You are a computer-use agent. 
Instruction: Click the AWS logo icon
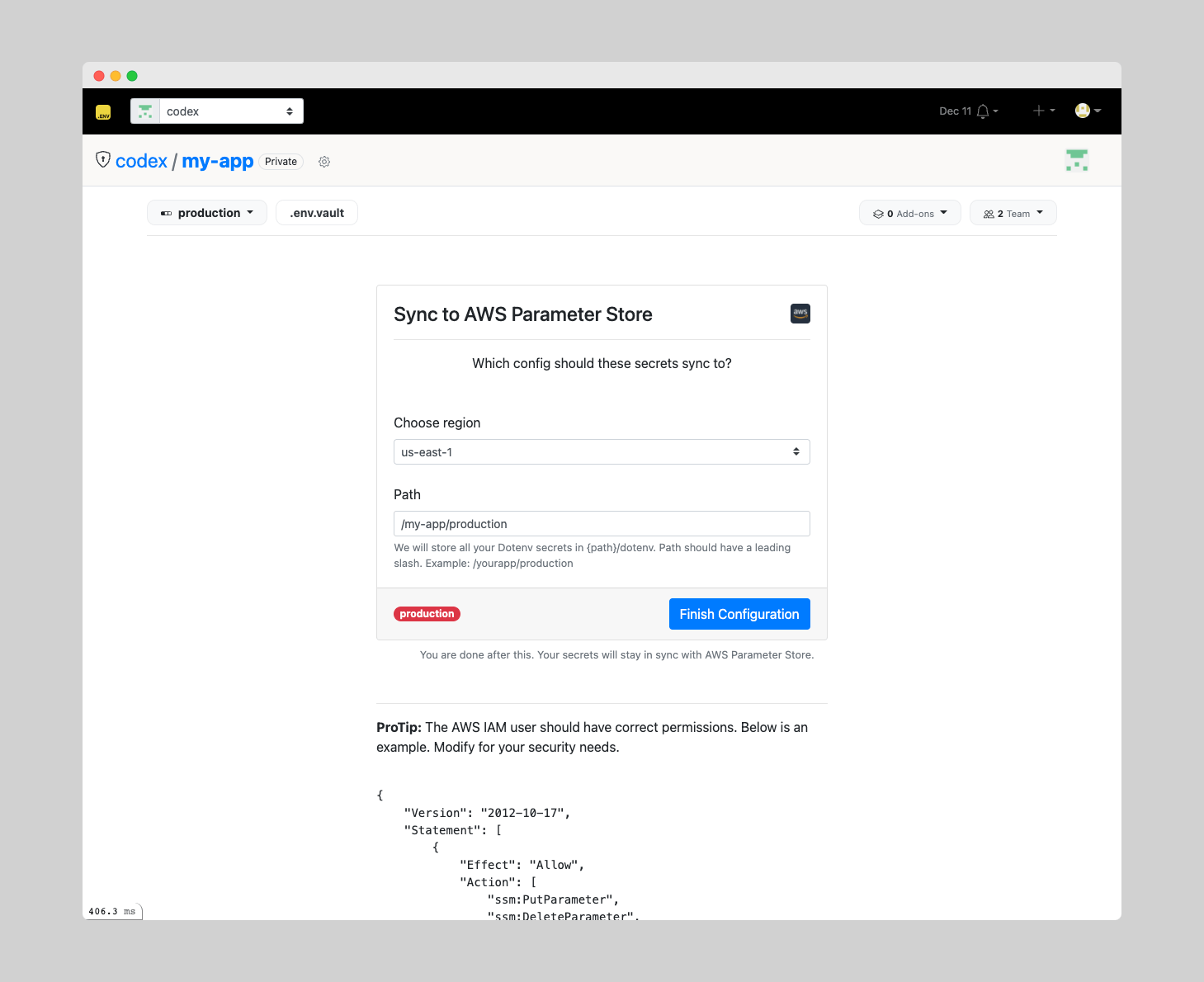coord(800,314)
